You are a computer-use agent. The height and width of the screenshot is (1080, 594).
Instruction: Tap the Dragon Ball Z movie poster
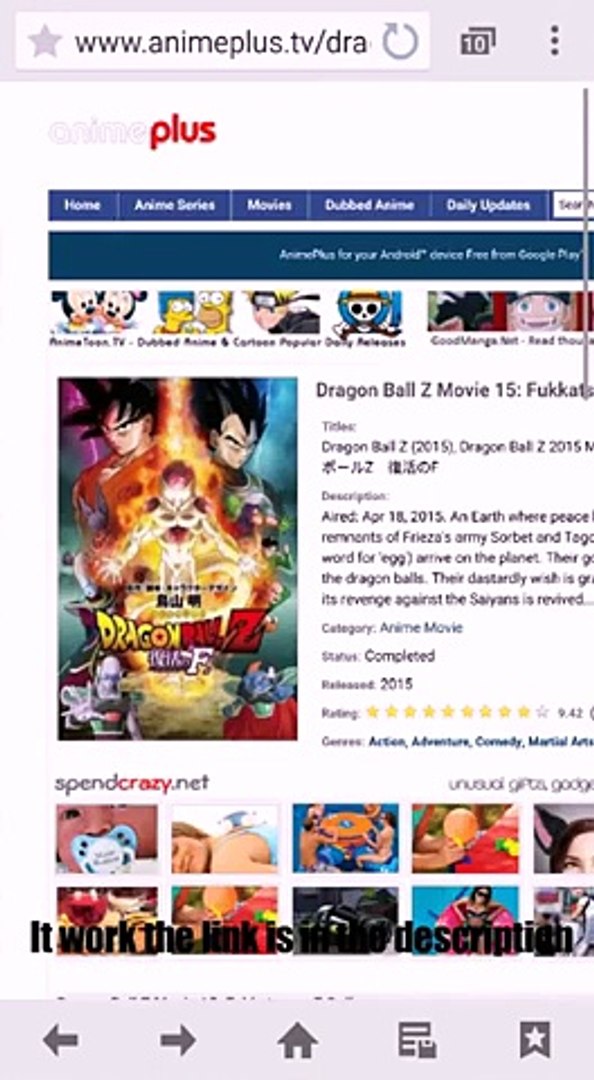[178, 559]
